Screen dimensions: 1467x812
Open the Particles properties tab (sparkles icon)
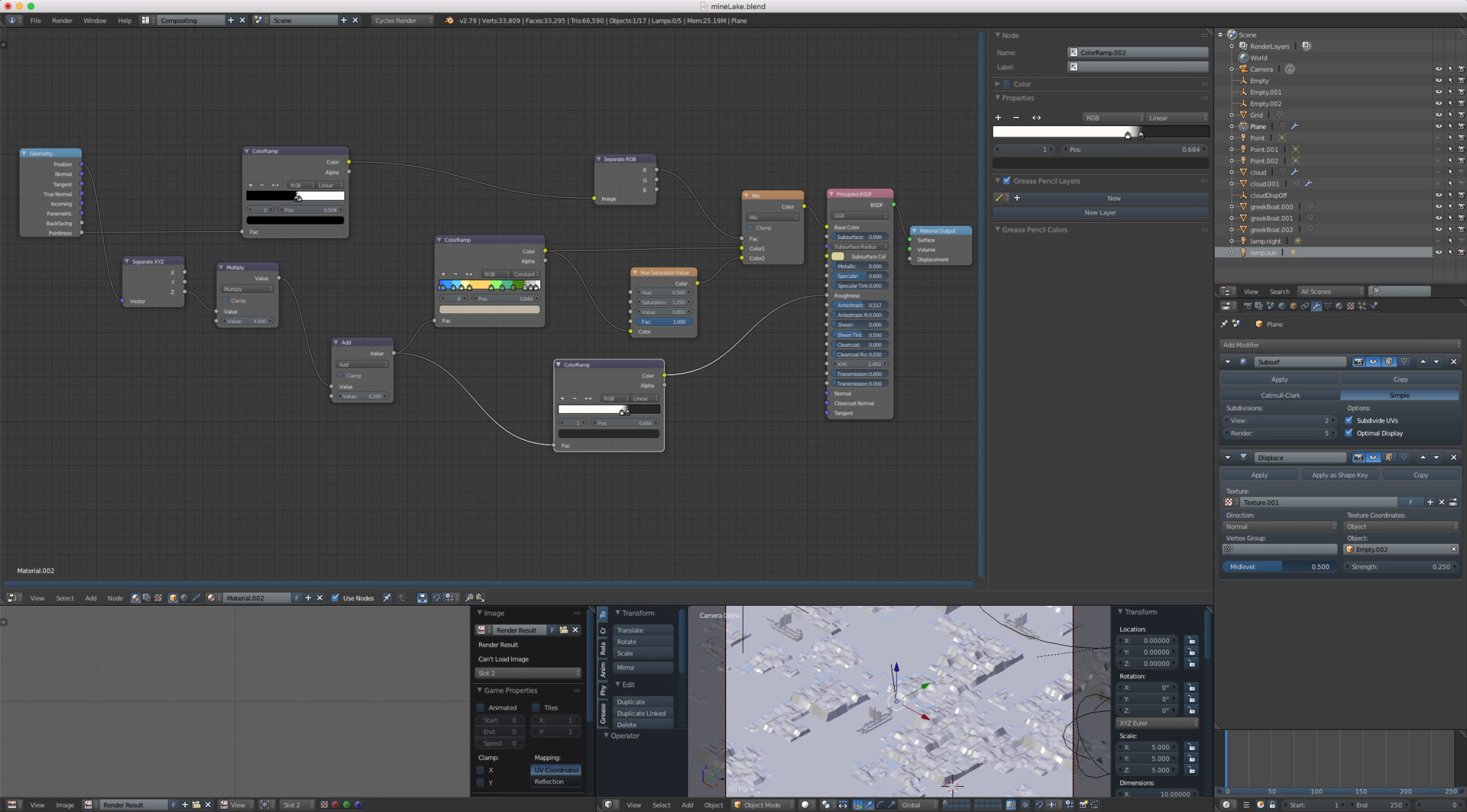click(1362, 306)
